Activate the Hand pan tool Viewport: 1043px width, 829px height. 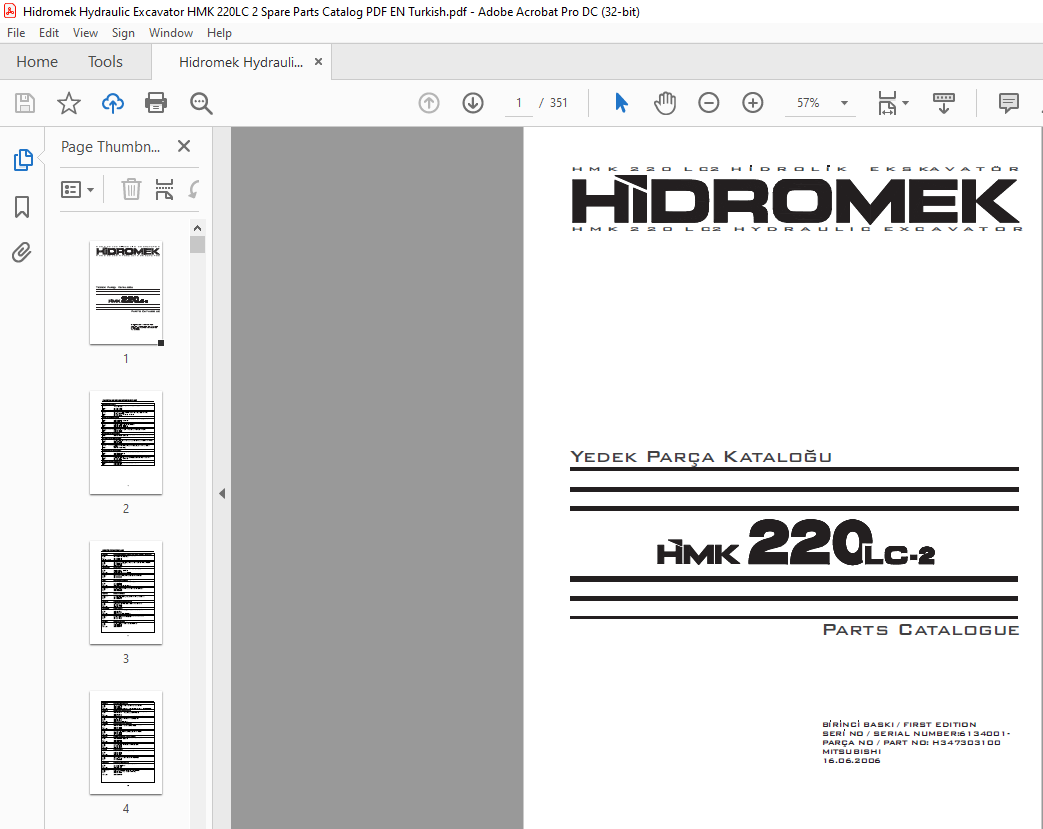click(665, 103)
